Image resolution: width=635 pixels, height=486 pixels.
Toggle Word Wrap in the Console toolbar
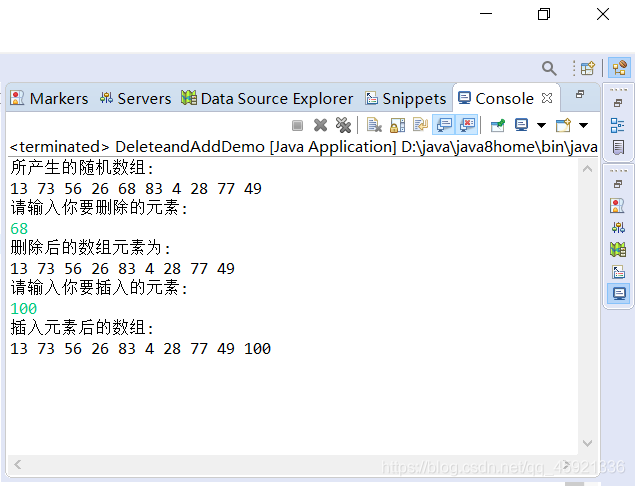(420, 125)
